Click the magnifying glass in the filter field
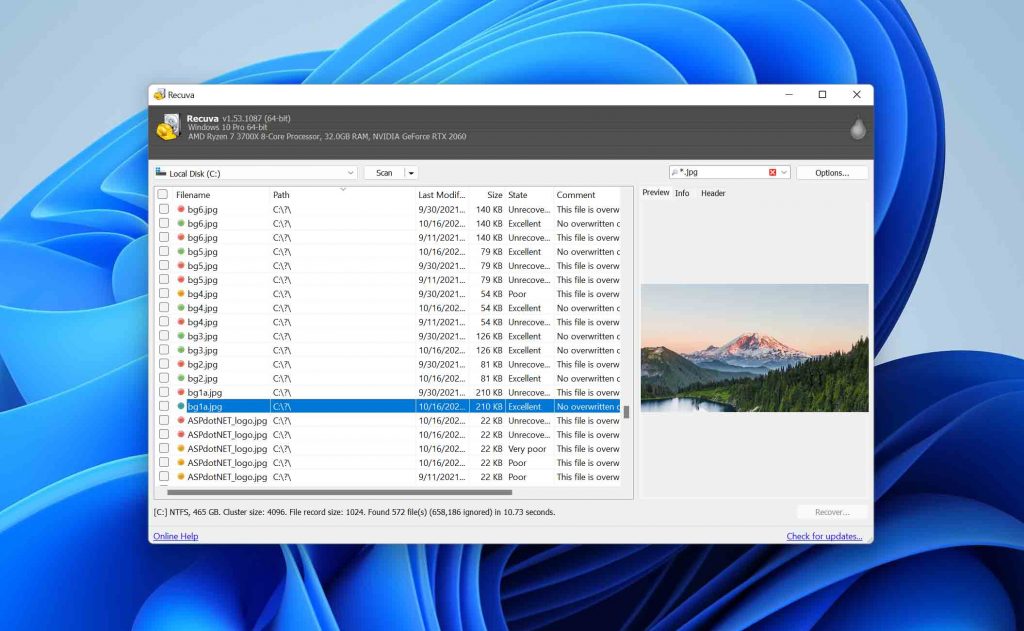The height and width of the screenshot is (631, 1024). point(675,171)
